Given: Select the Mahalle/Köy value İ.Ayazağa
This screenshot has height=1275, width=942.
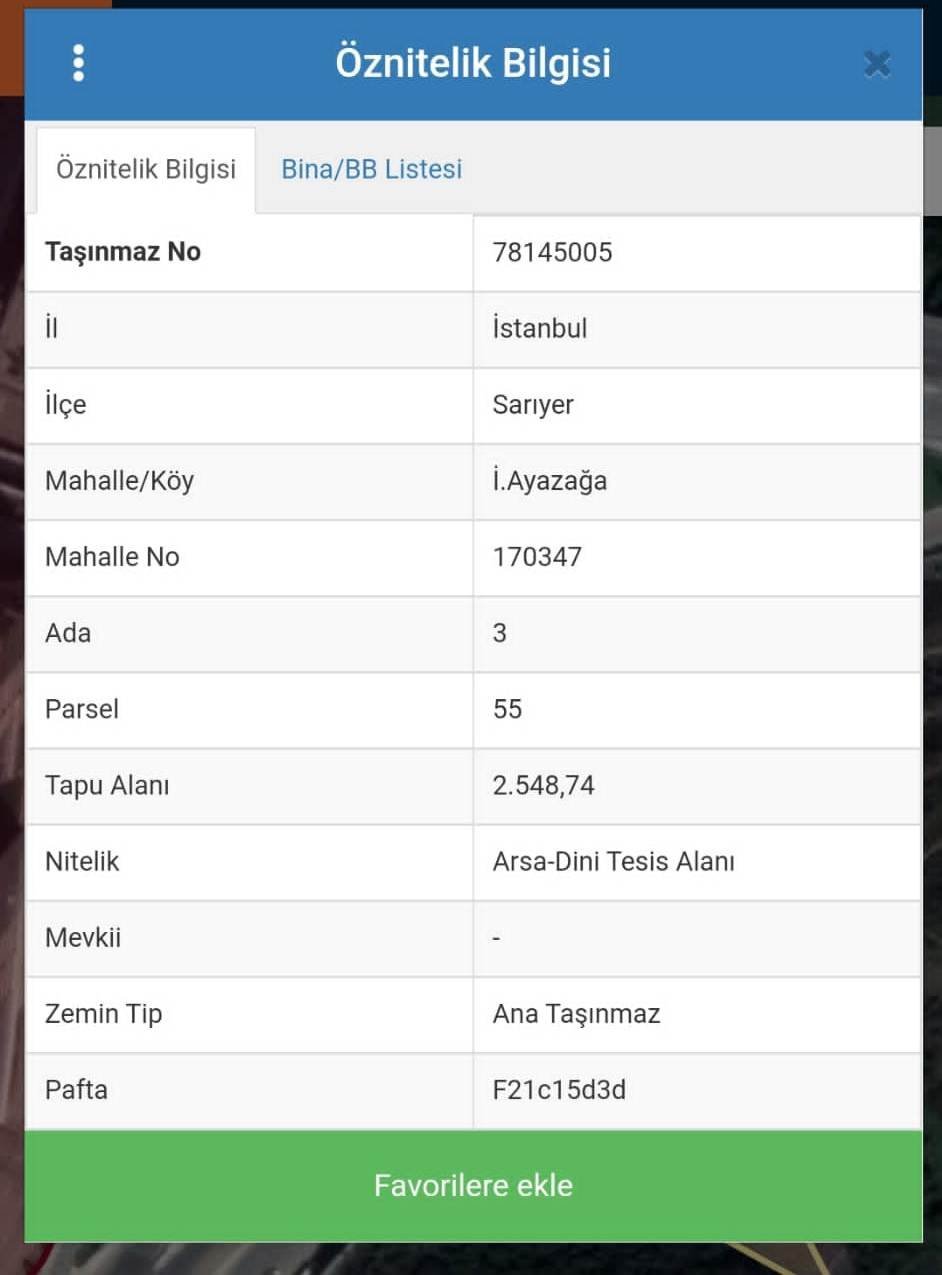Looking at the screenshot, I should click(550, 481).
